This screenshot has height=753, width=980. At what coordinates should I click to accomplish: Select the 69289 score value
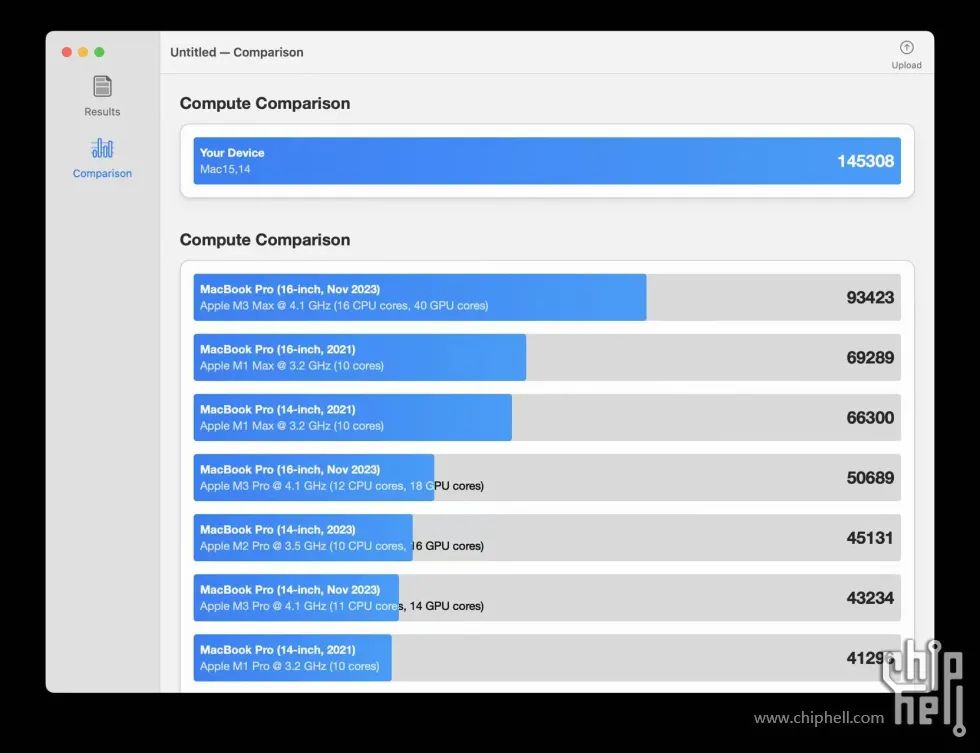point(870,357)
